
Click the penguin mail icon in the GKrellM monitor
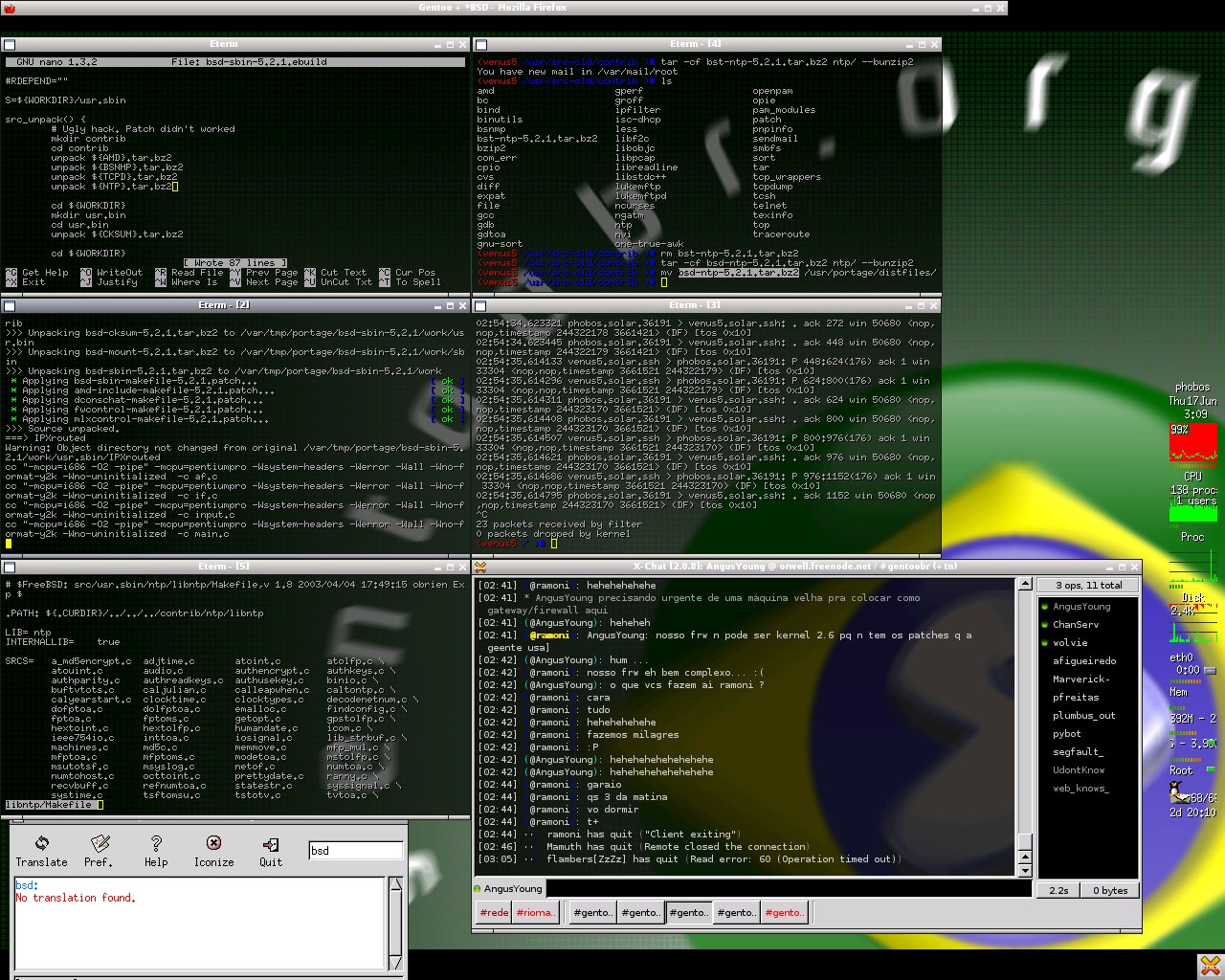[1178, 793]
